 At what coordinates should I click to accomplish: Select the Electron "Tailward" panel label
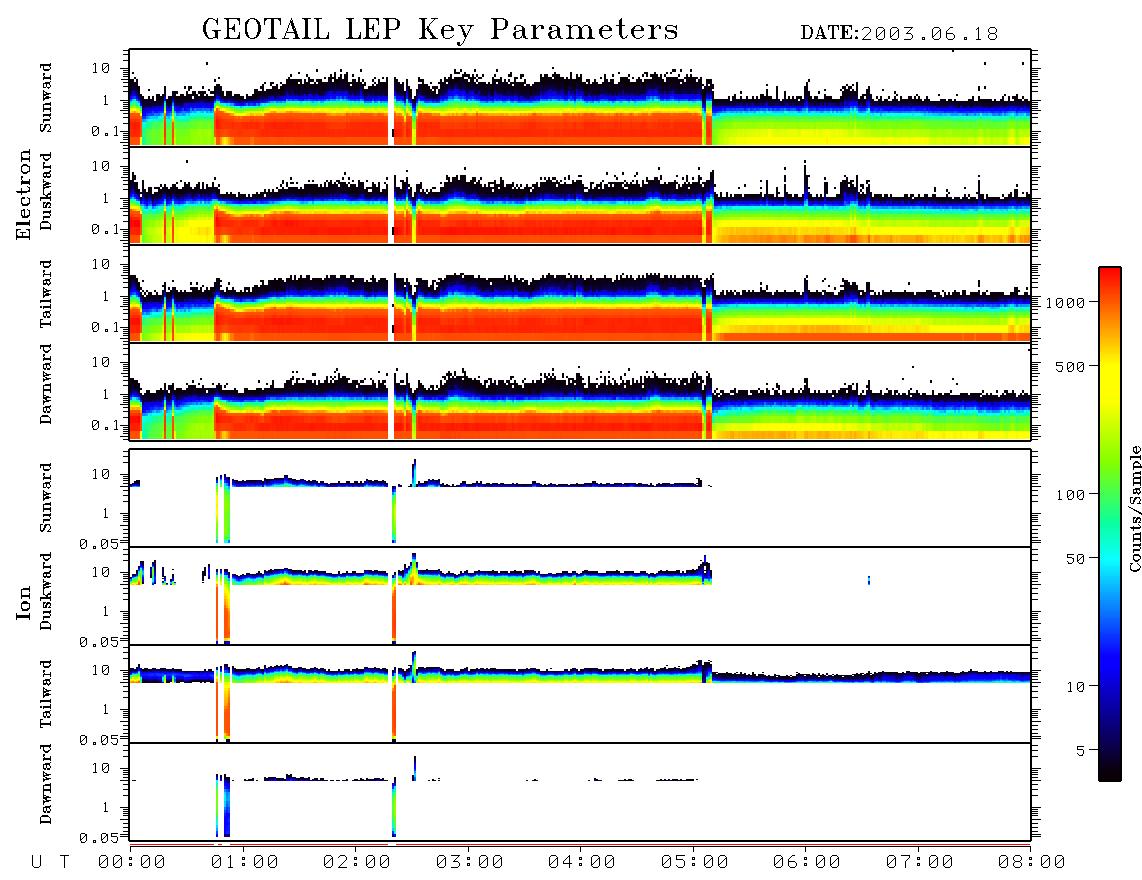[46, 293]
